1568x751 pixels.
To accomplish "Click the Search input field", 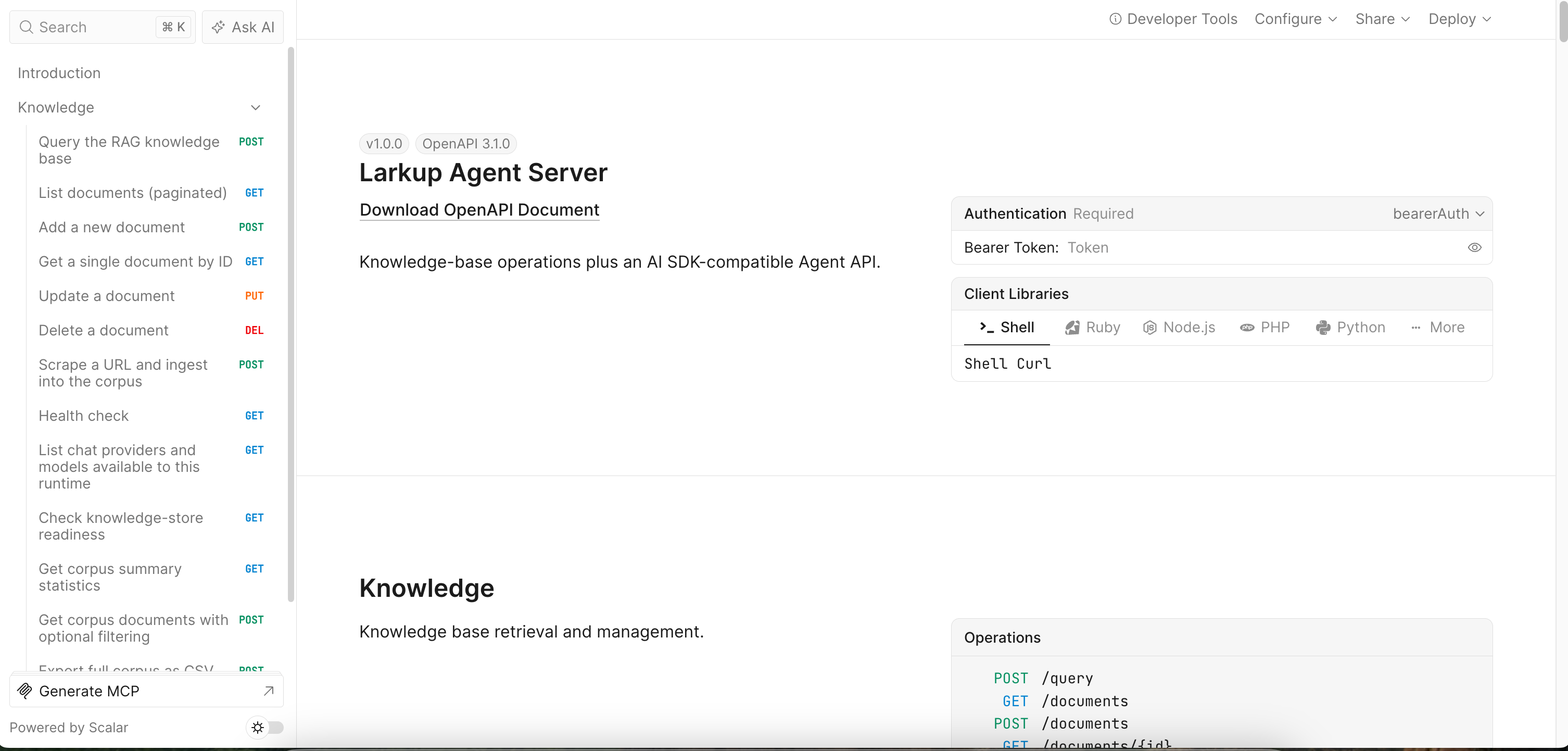I will (x=102, y=27).
